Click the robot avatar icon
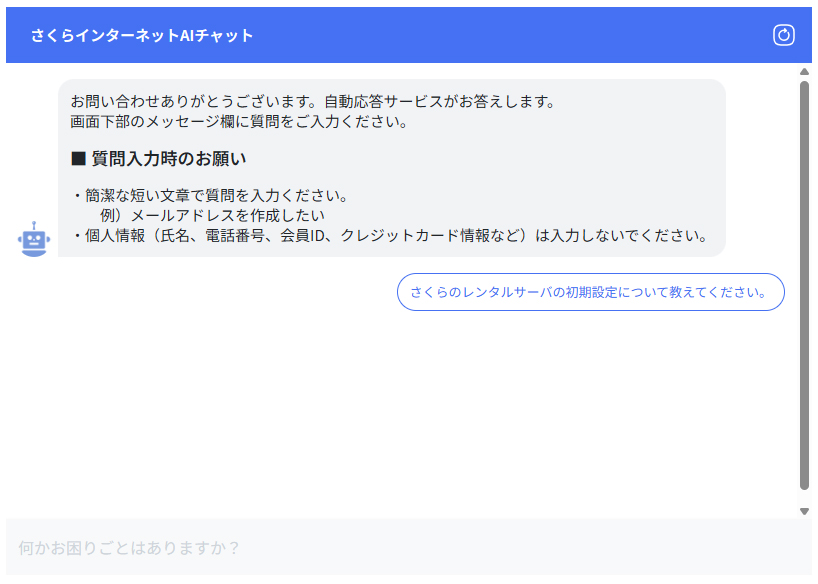Screen dimensions: 818x584 click(x=34, y=239)
